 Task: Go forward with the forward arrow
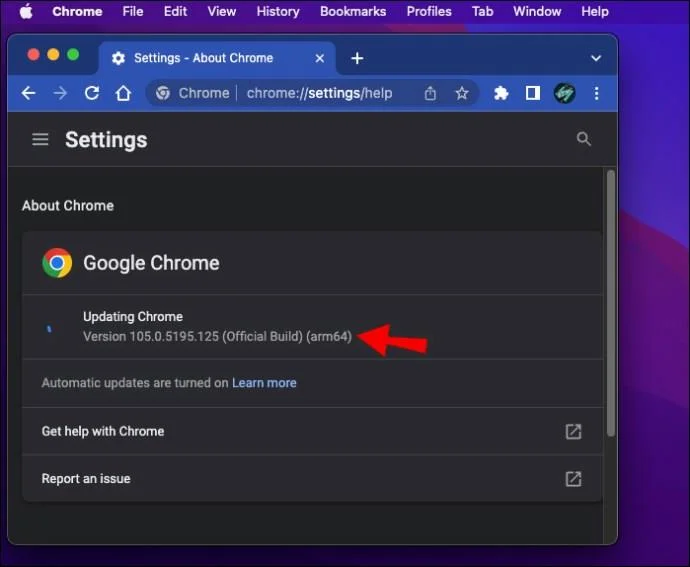coord(60,93)
